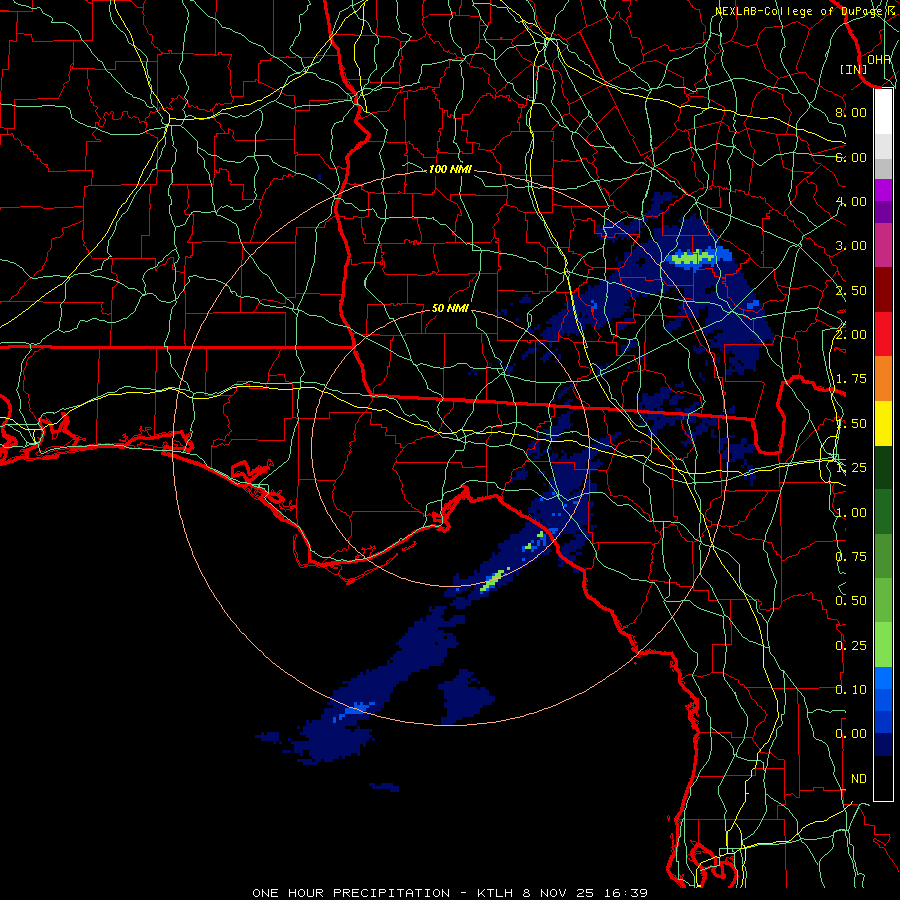
Task: Click the 100 NMI range ring label
Action: click(450, 169)
